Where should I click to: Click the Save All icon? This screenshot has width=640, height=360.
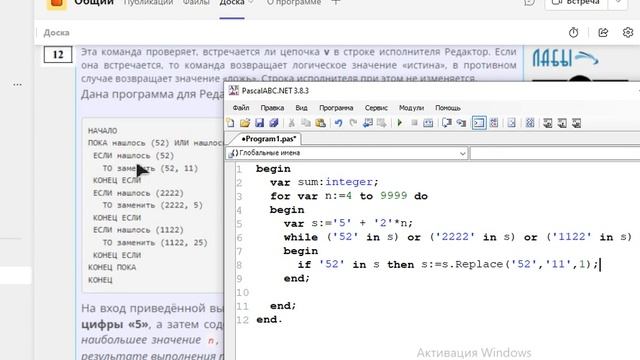click(x=273, y=123)
